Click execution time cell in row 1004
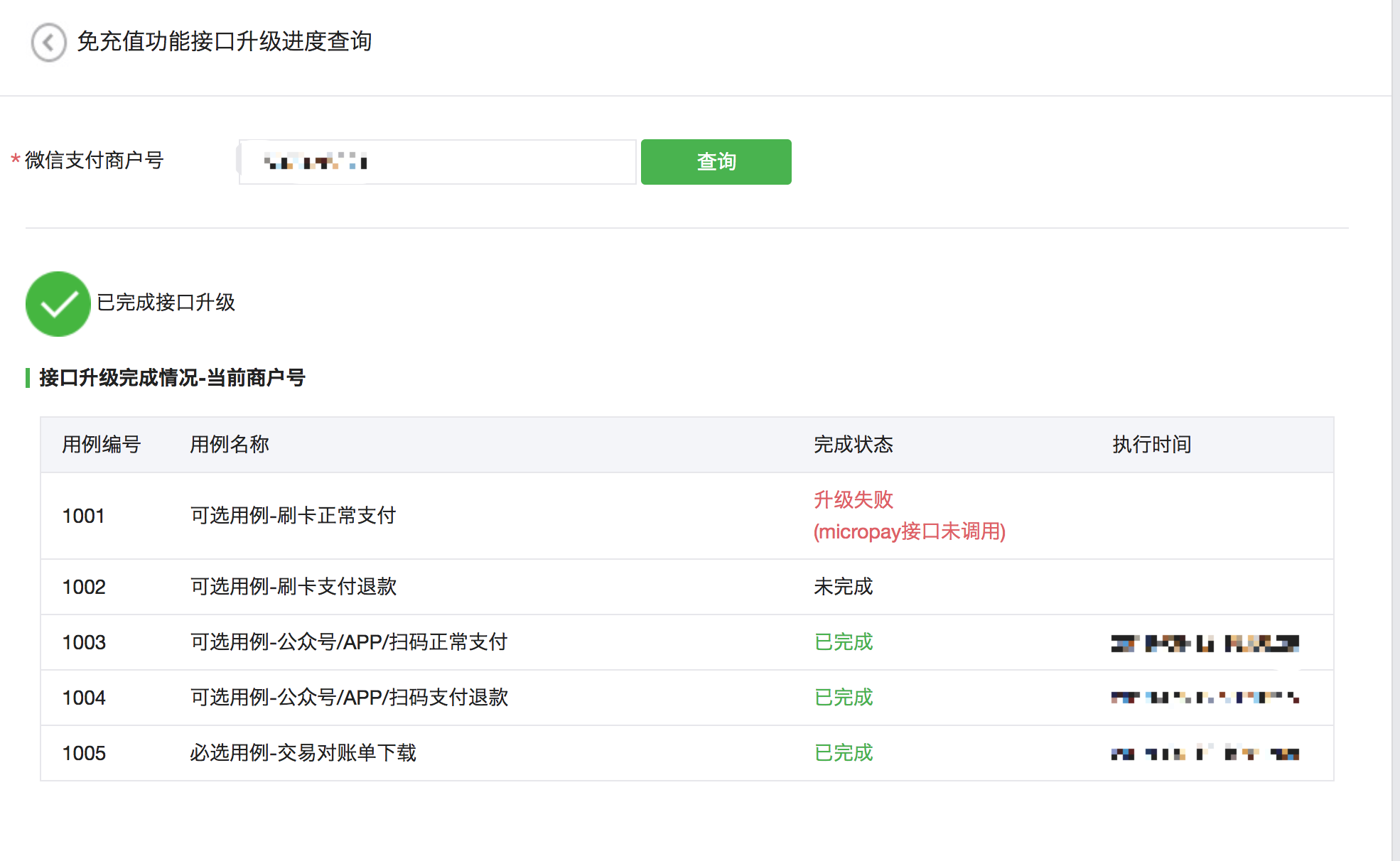 (x=1205, y=698)
